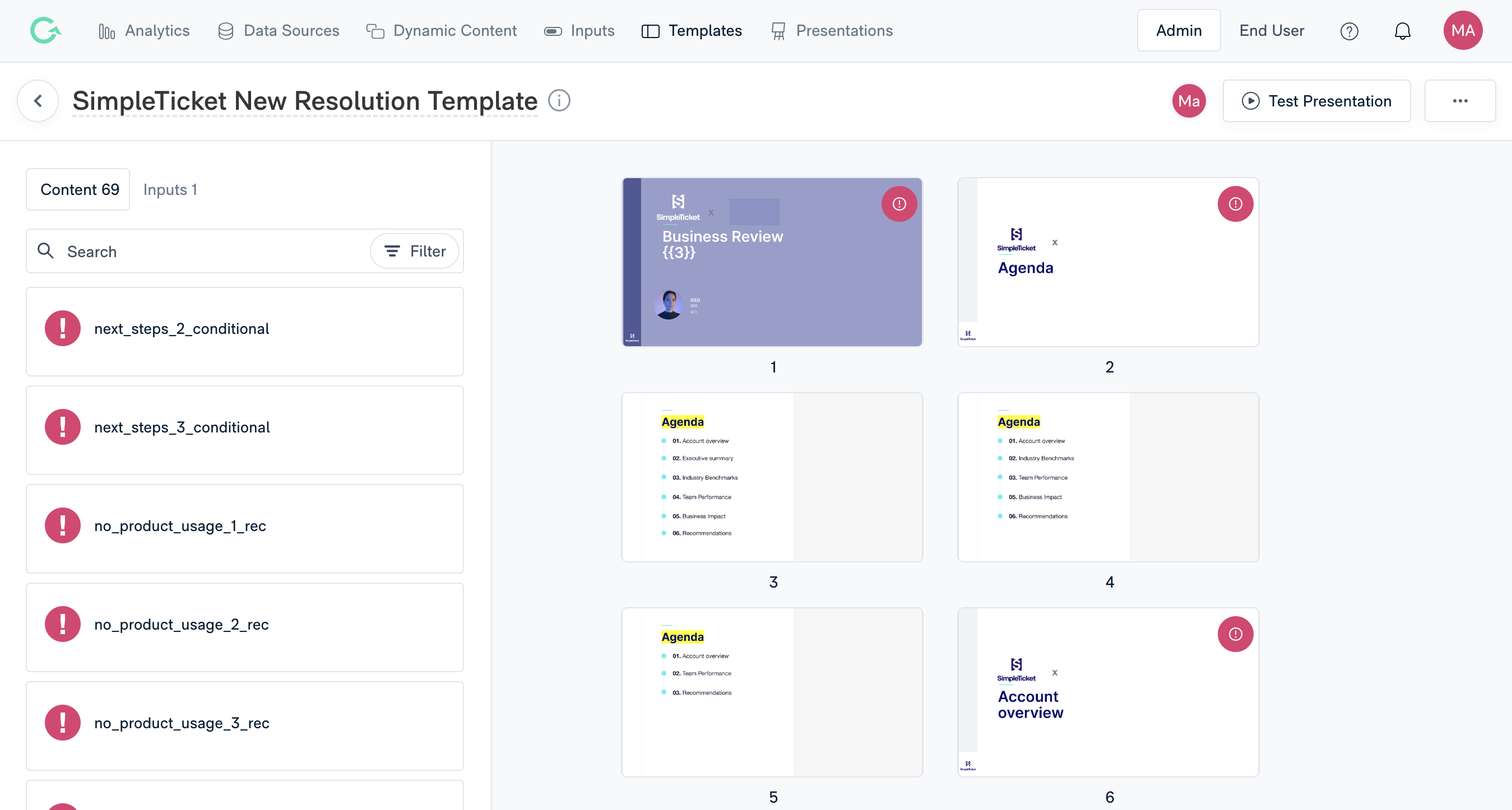
Task: Select slide 2 Agenda title thumbnail
Action: tap(1108, 262)
